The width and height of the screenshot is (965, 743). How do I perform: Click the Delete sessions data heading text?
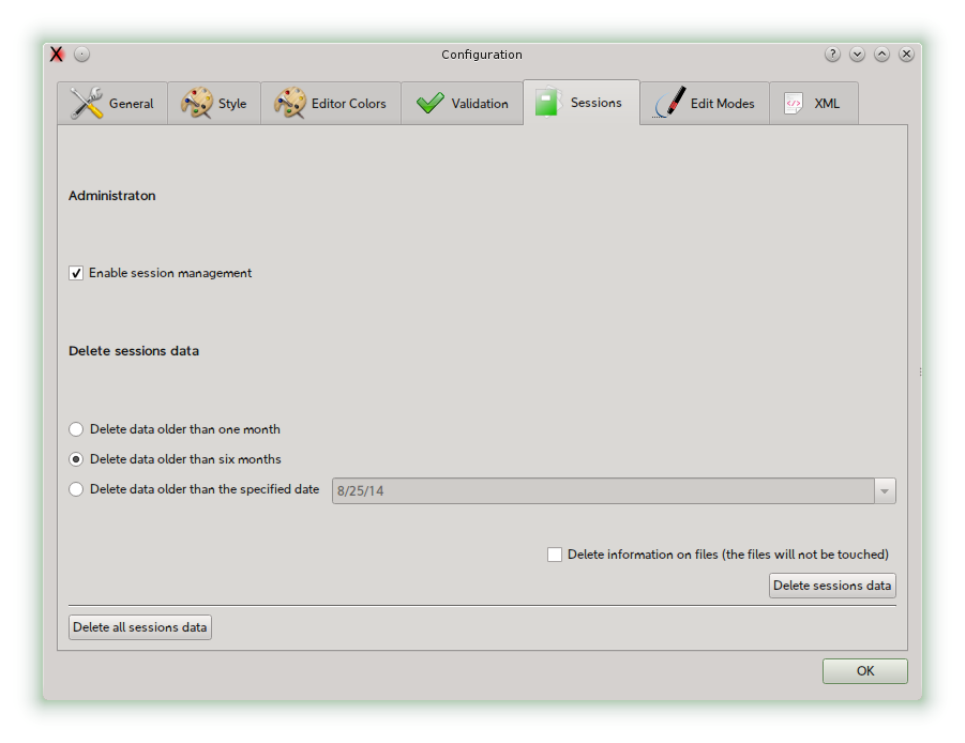(134, 351)
